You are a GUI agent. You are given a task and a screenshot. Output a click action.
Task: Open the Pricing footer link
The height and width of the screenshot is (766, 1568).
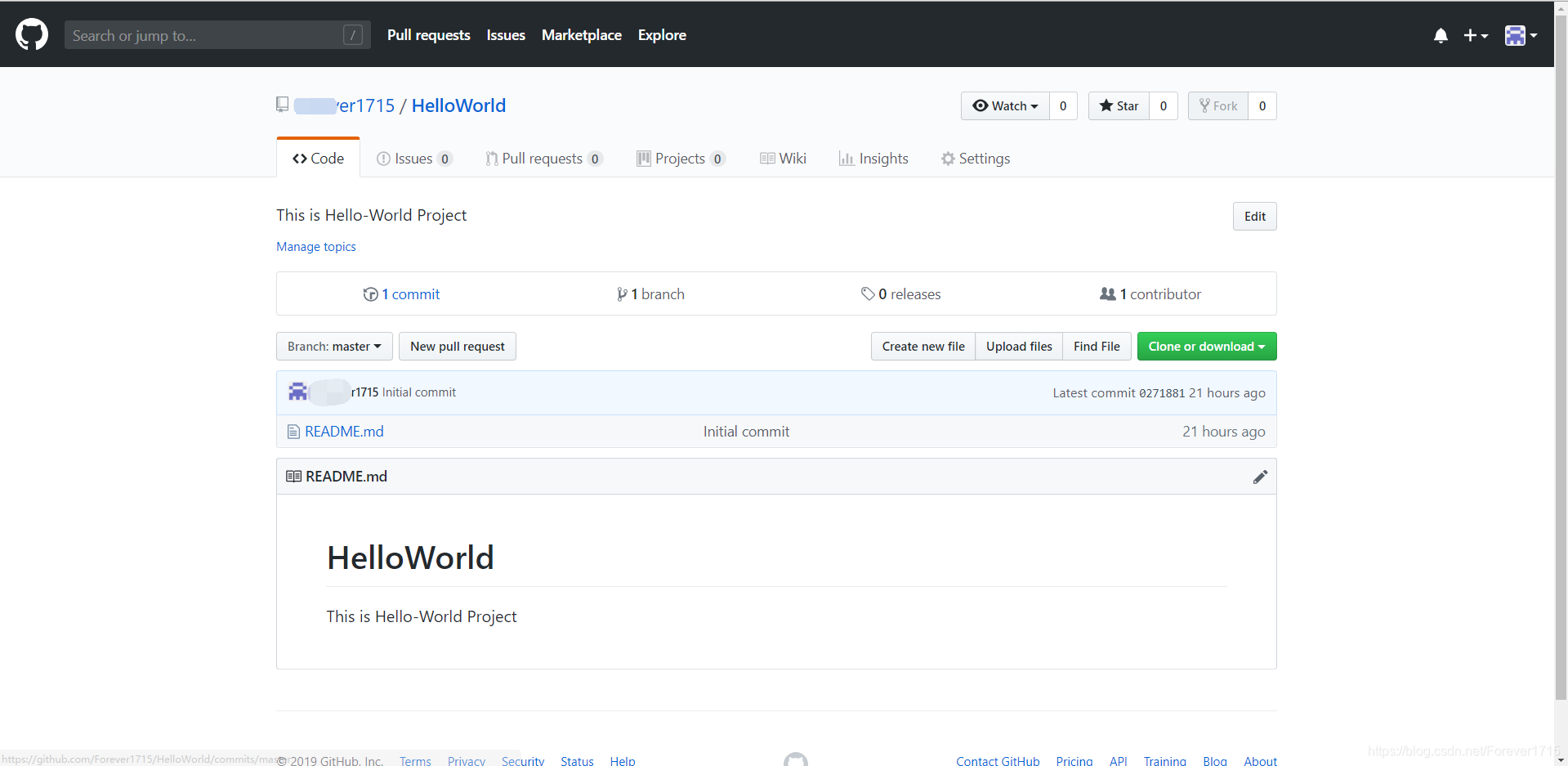tap(1074, 760)
